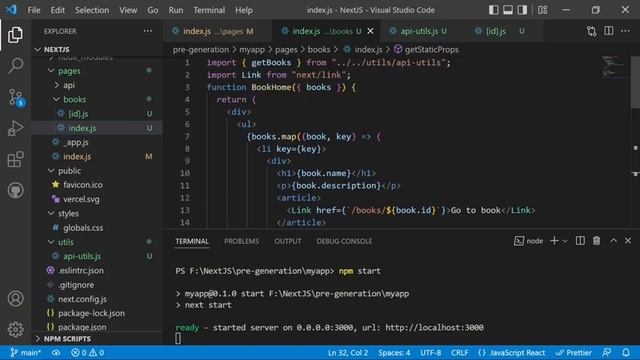Image resolution: width=640 pixels, height=360 pixels.
Task: Toggle the panel layout icon
Action: point(508,10)
